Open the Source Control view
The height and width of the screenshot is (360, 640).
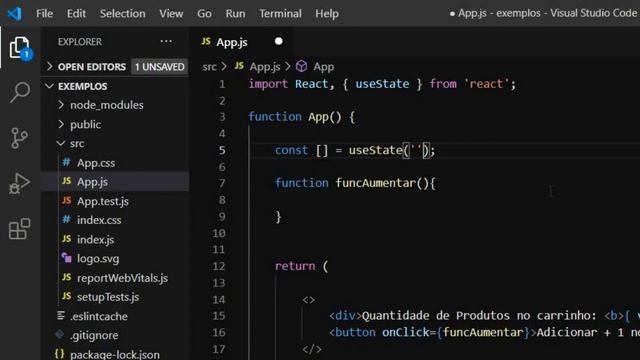tap(19, 138)
